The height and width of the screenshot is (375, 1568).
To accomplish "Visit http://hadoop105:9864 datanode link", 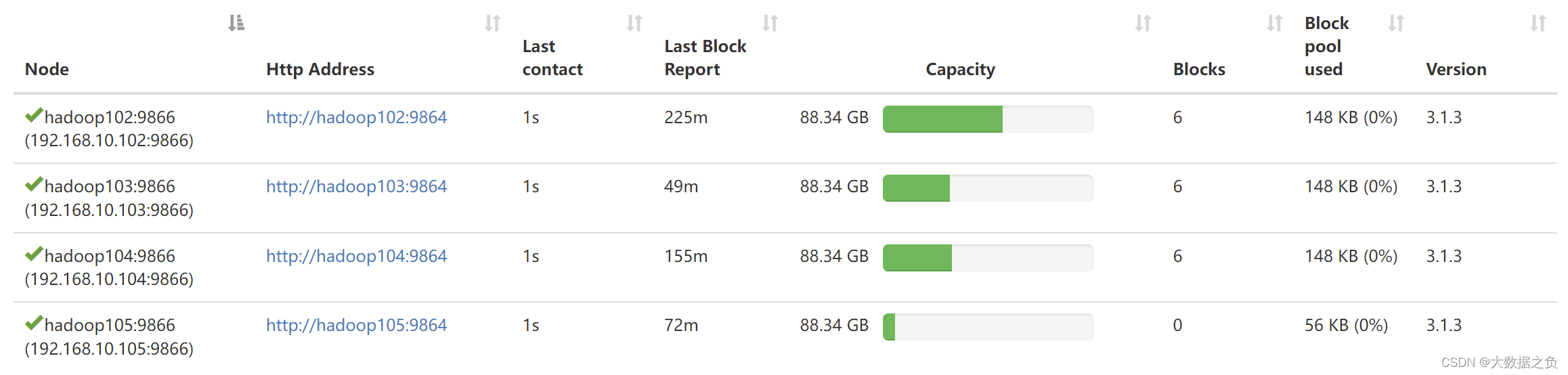I will click(x=356, y=325).
